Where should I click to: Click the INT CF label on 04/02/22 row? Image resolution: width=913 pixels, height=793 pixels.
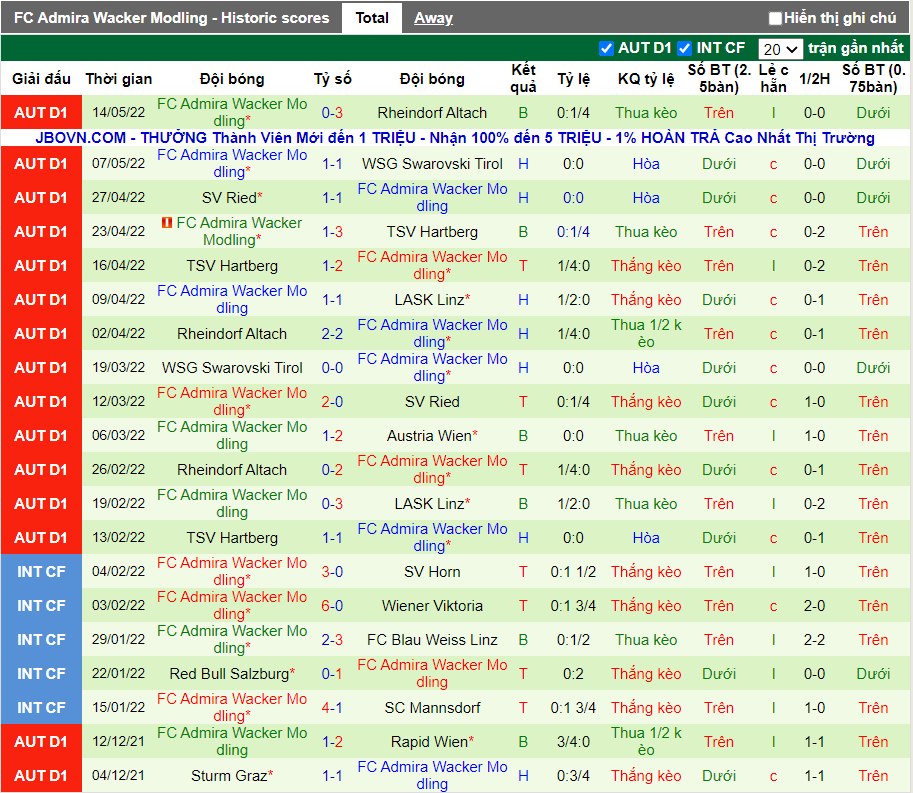coord(41,572)
